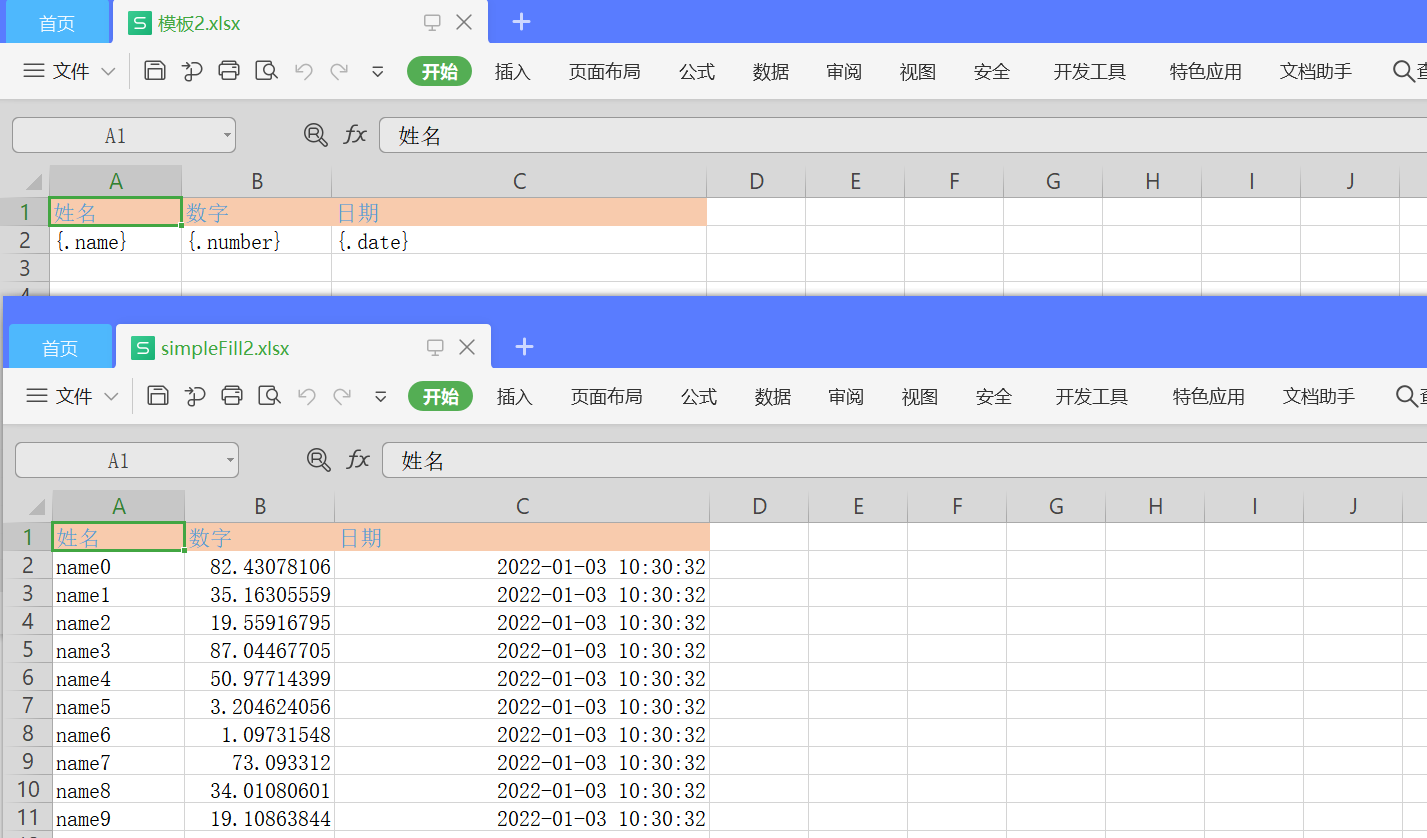Image resolution: width=1427 pixels, height=838 pixels.
Task: Click the Print icon in simpleFill2.xlsx toolbar
Action: 232,396
